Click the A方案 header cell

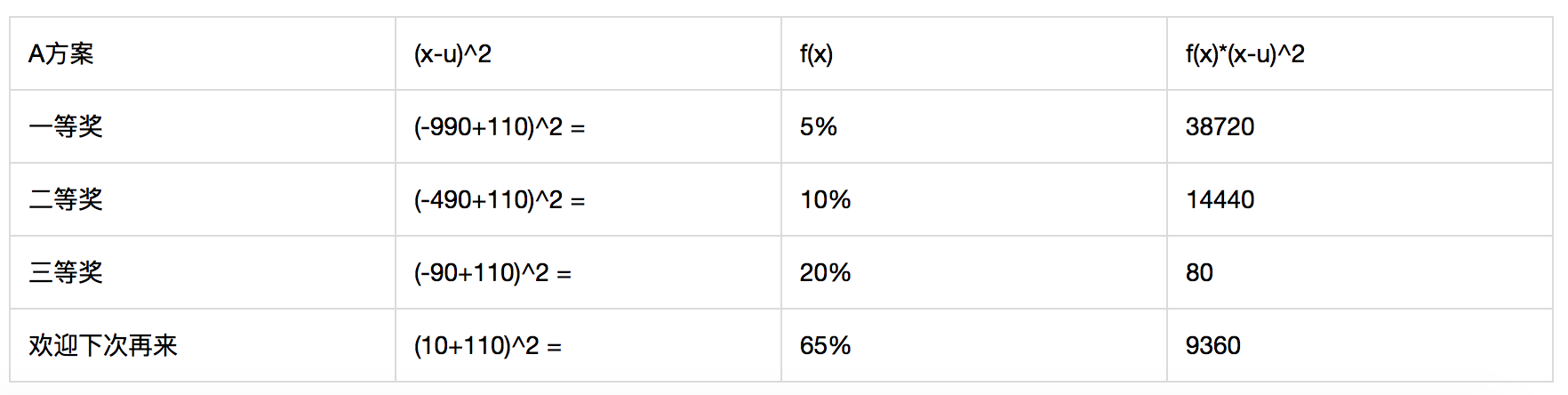(61, 54)
